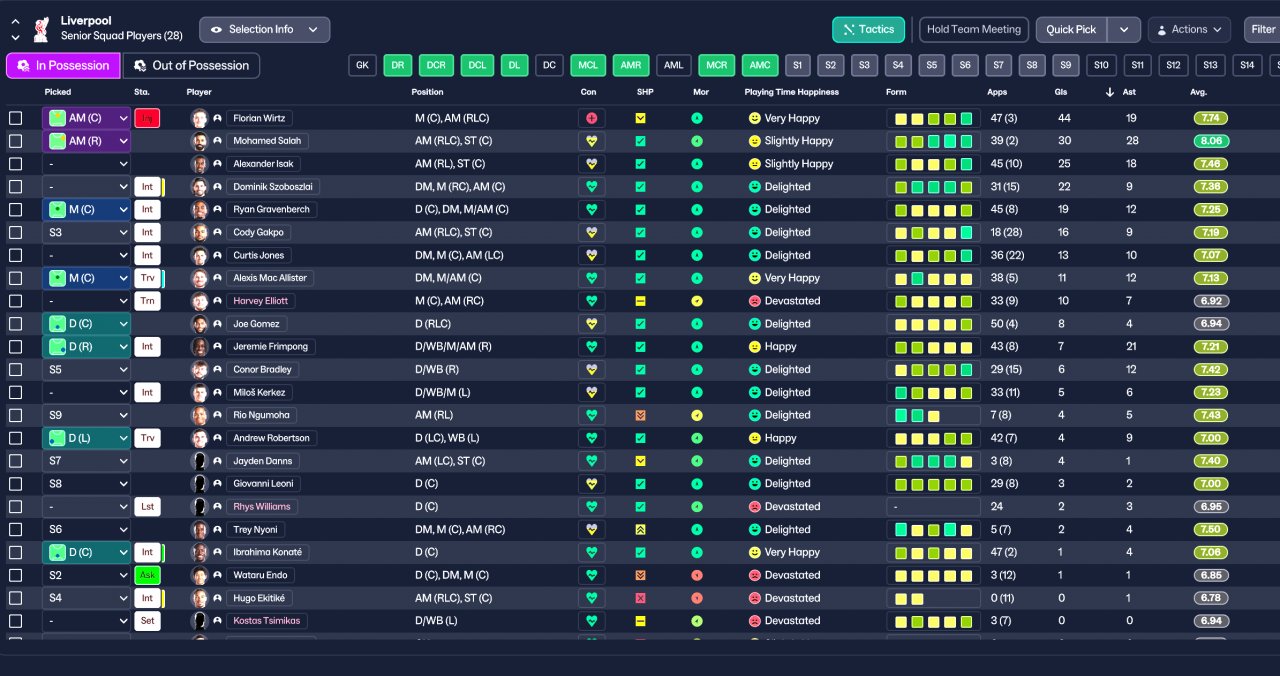Click Florian Wirtz's red injury condition icon
The height and width of the screenshot is (676, 1280).
click(x=592, y=118)
